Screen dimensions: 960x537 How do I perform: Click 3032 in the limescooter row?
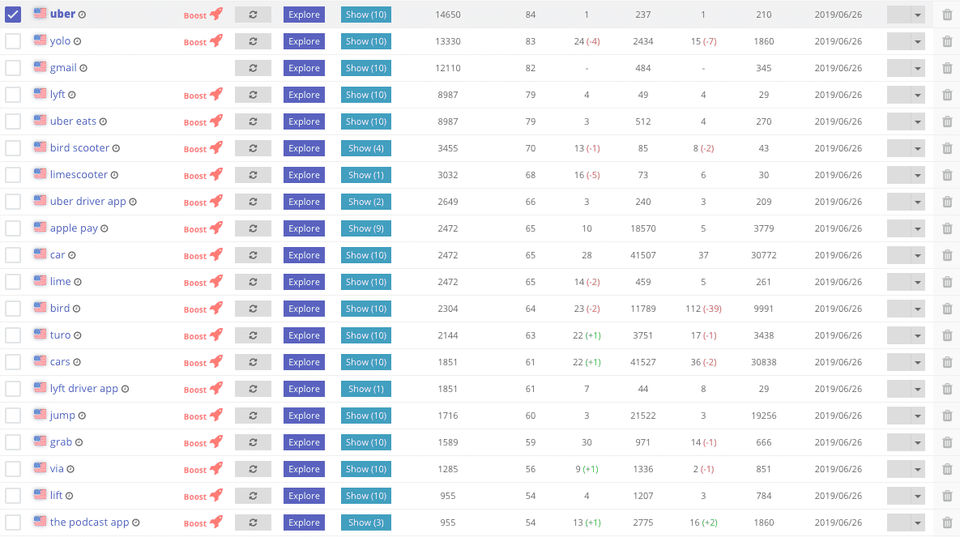(448, 175)
